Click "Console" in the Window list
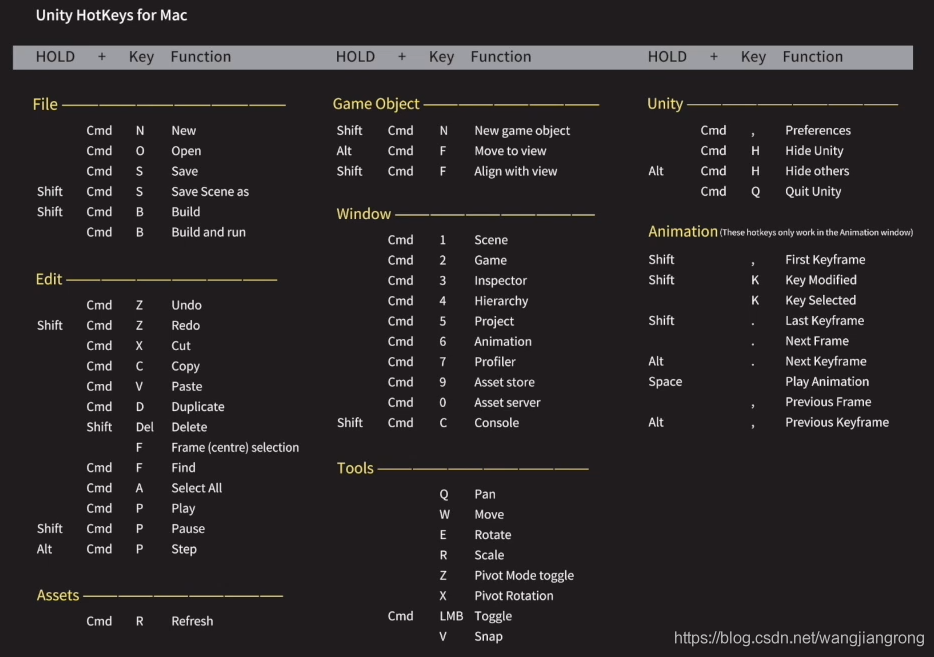934x657 pixels. (x=497, y=423)
